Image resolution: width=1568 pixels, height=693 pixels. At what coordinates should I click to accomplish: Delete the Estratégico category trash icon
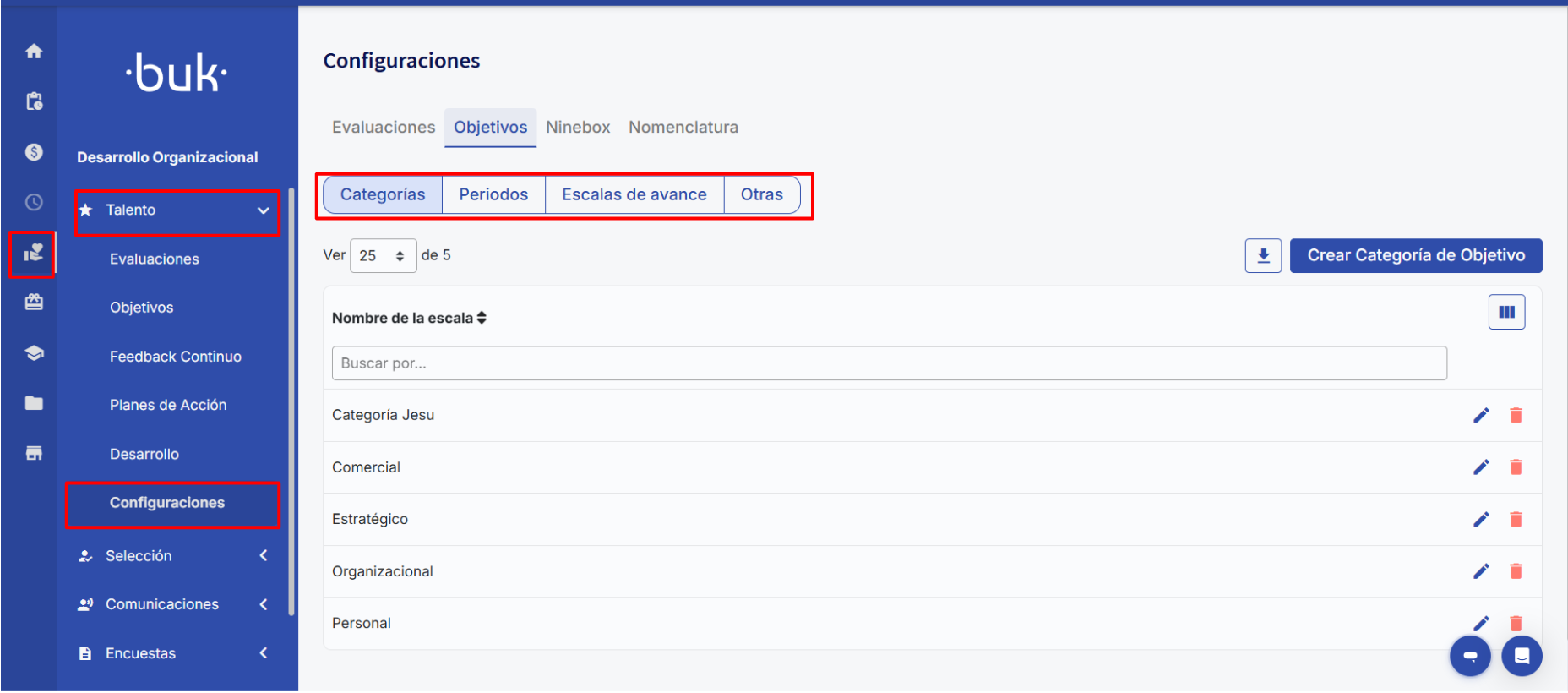click(1516, 520)
